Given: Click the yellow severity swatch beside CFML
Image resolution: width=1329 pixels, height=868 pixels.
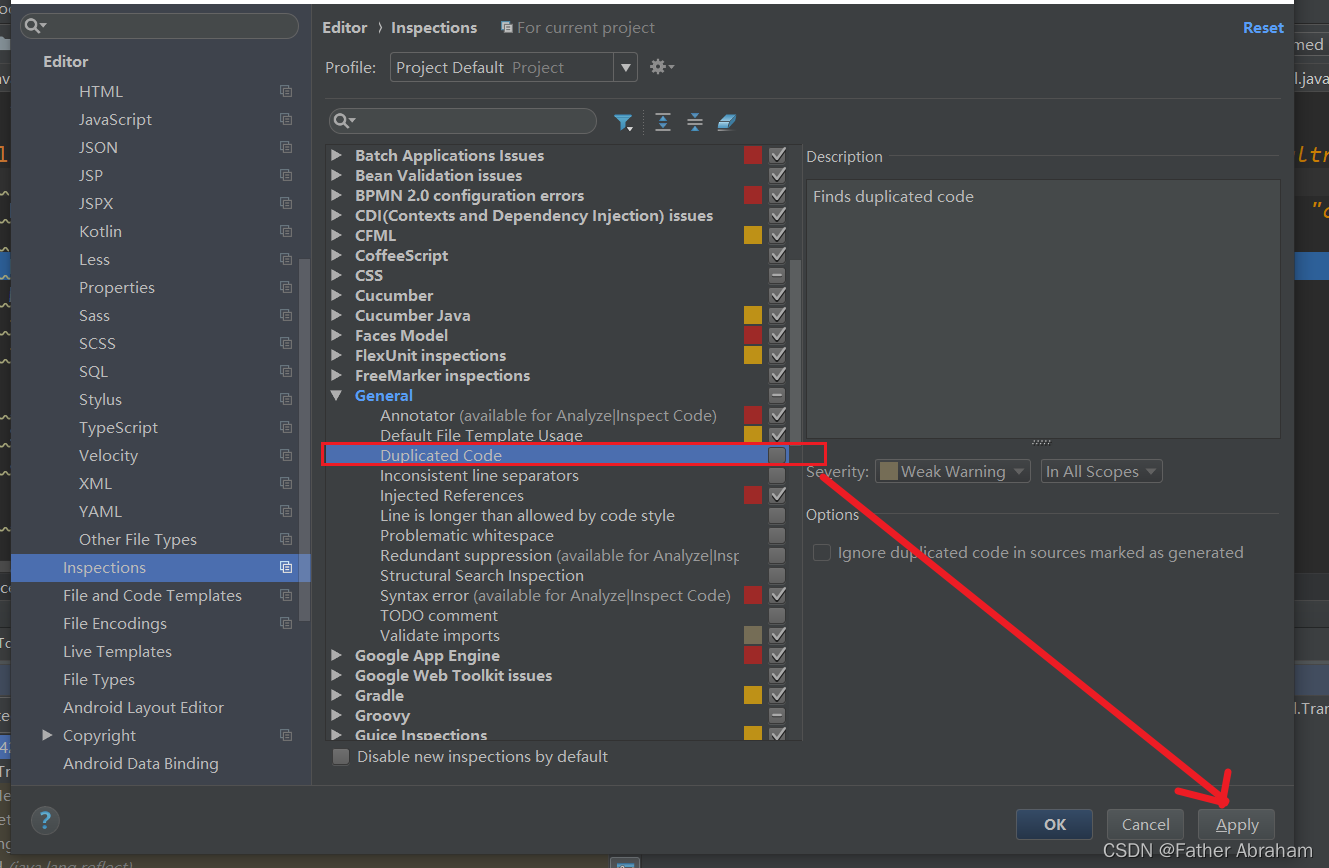Looking at the screenshot, I should [x=753, y=234].
